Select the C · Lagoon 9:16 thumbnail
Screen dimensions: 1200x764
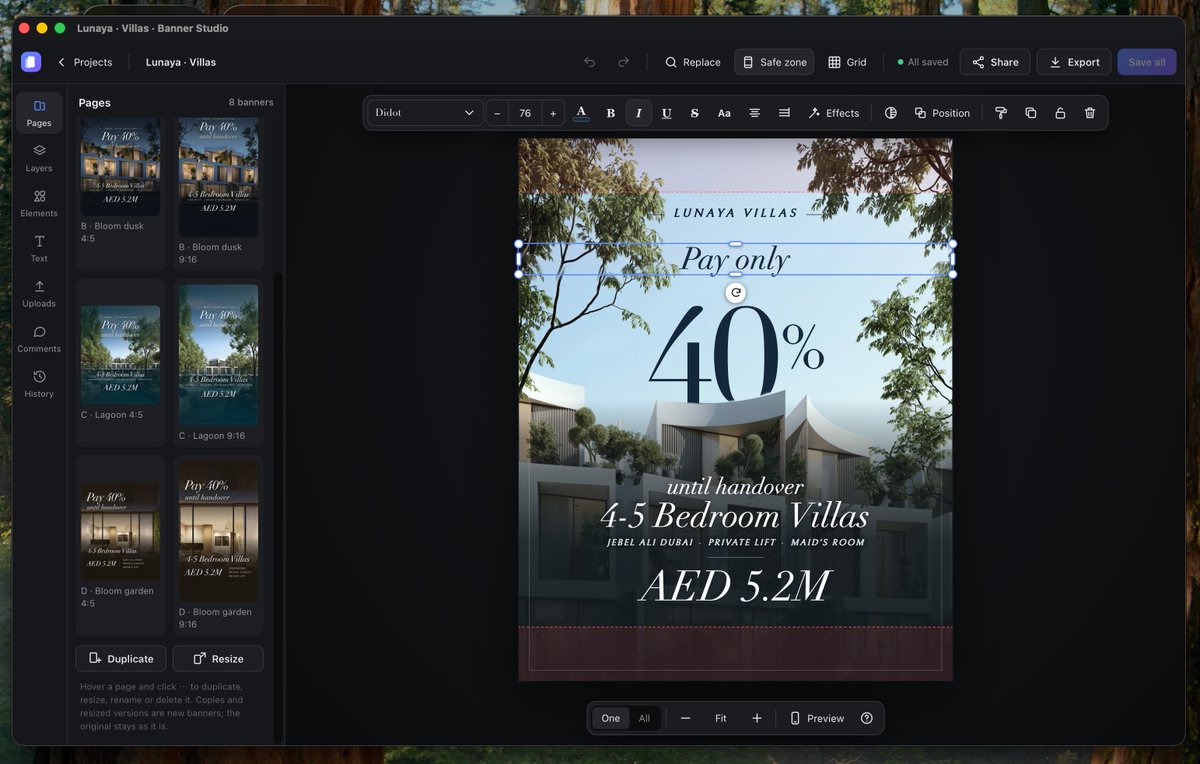[x=218, y=354]
